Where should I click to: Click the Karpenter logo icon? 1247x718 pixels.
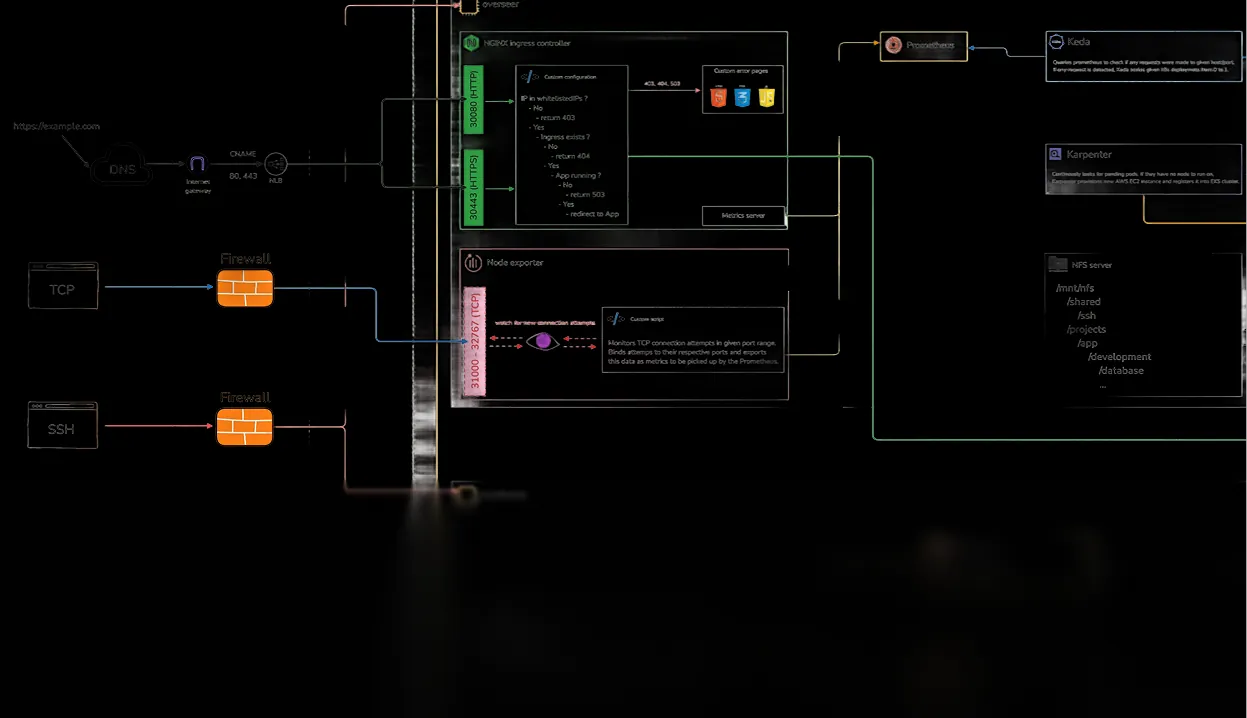1055,154
